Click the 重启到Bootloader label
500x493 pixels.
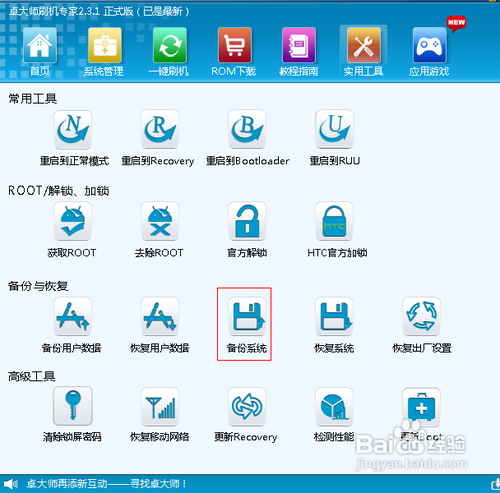247,161
